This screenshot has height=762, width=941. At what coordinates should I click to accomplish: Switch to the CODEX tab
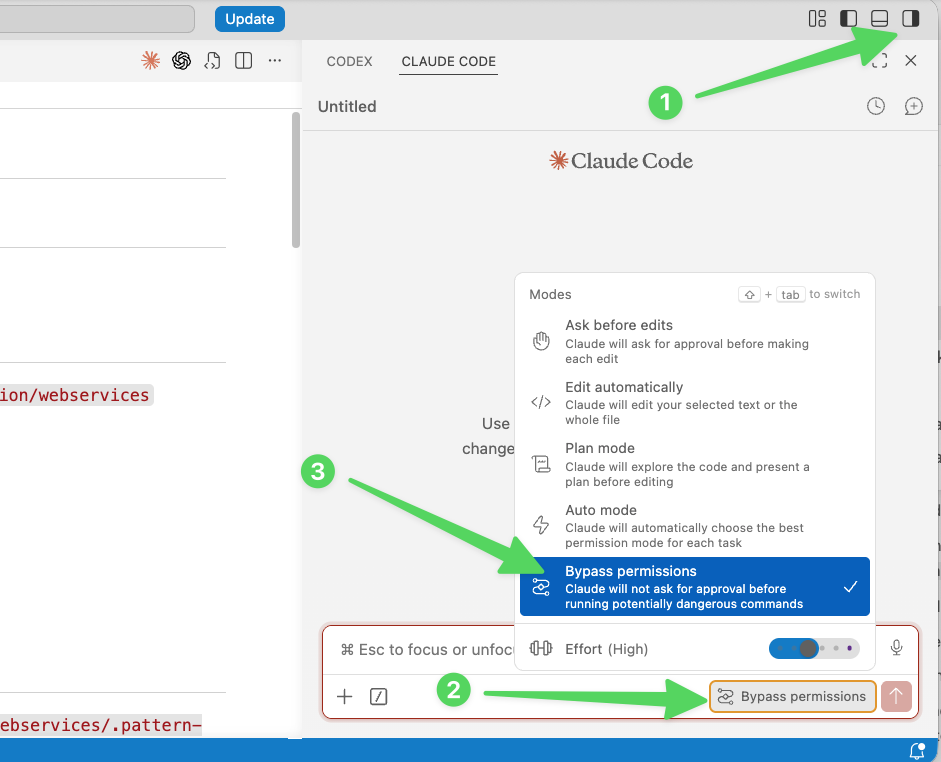349,61
